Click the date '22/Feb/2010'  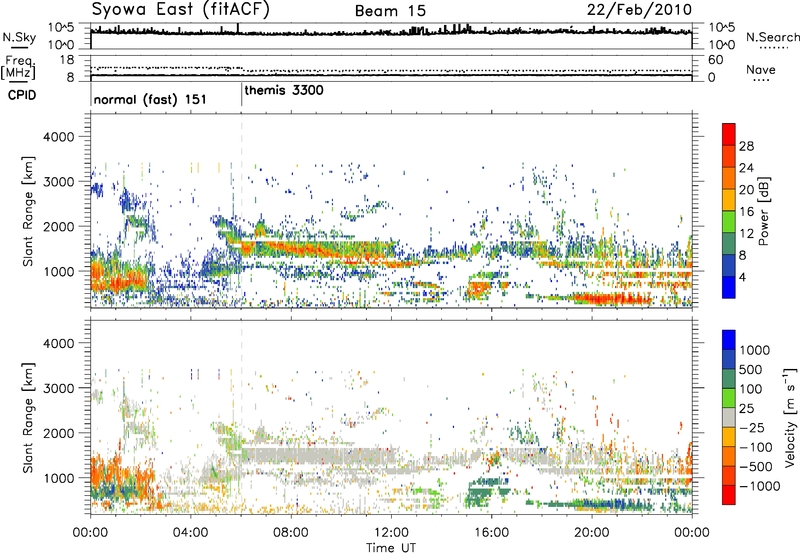(639, 10)
